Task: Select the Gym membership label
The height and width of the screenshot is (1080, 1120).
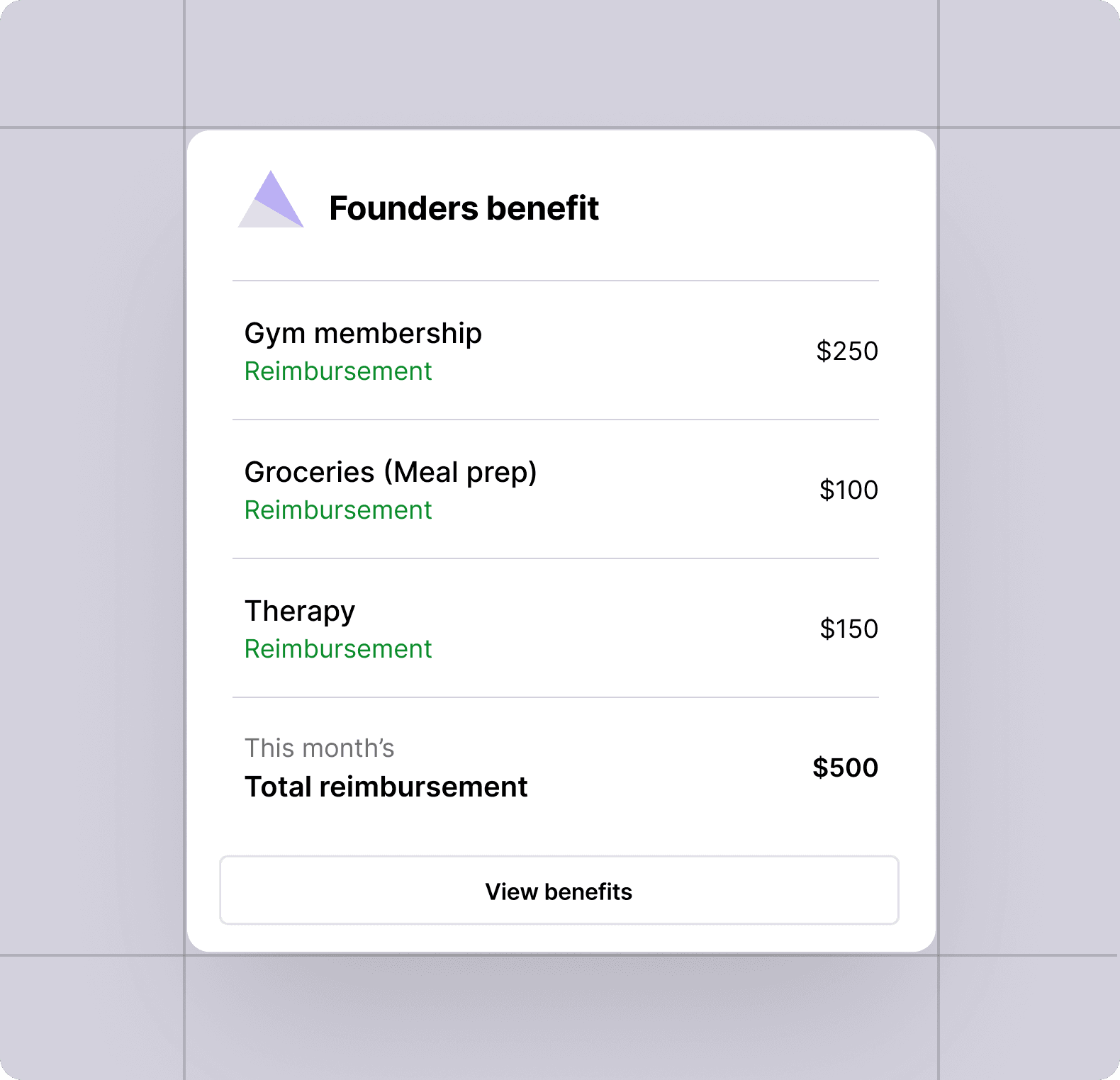Action: point(363,333)
